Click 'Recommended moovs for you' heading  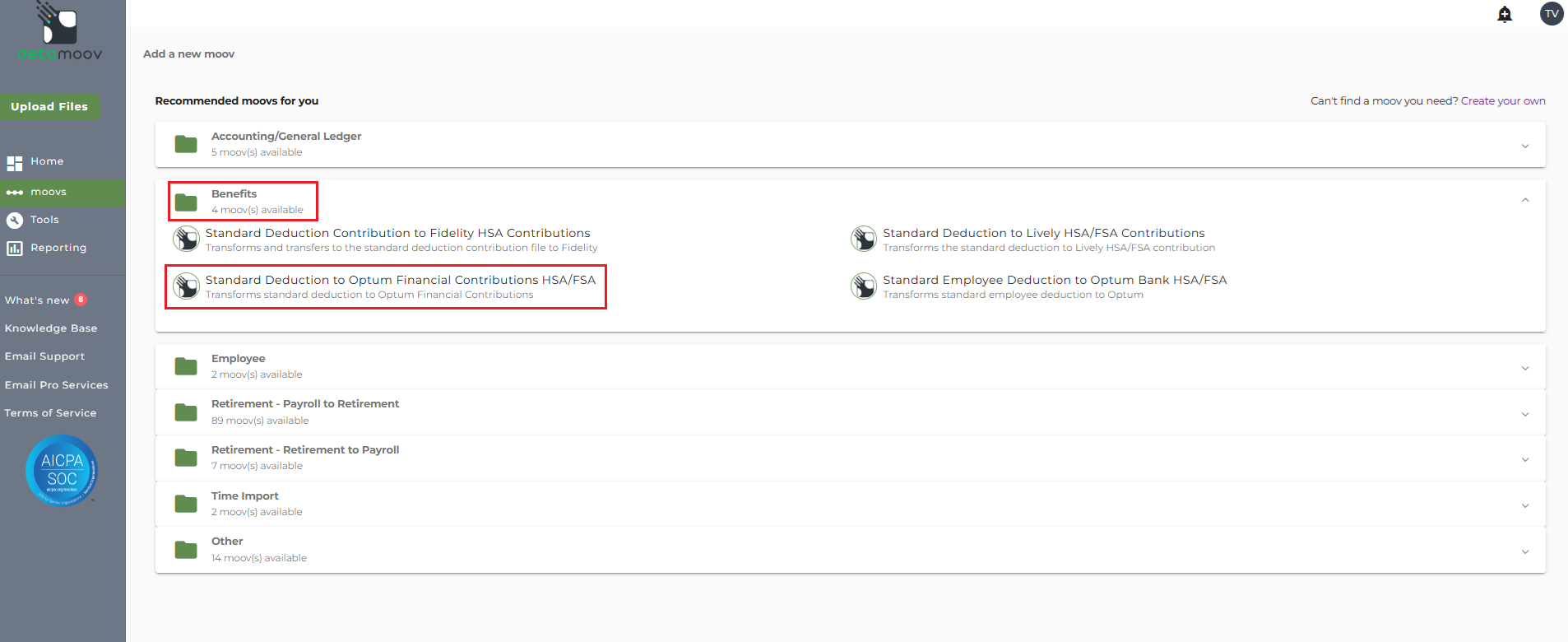pos(237,101)
